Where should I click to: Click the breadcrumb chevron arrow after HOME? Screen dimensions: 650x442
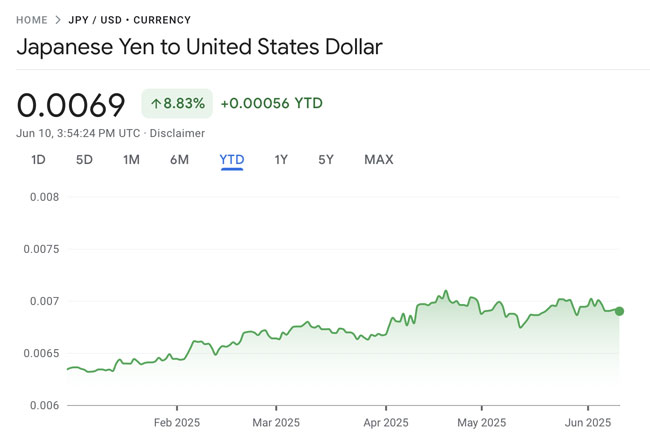pos(58,20)
